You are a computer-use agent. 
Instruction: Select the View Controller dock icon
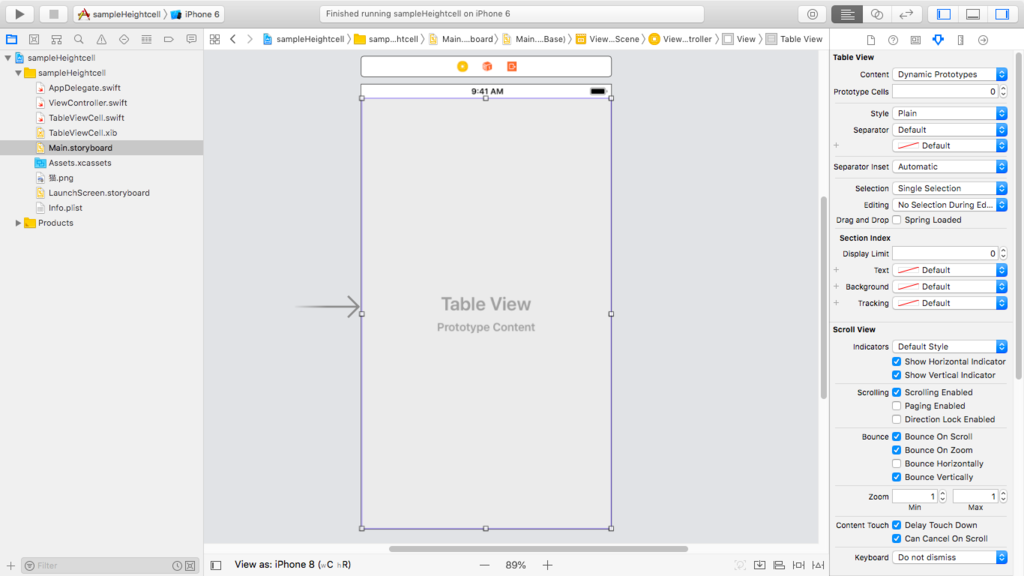point(462,67)
